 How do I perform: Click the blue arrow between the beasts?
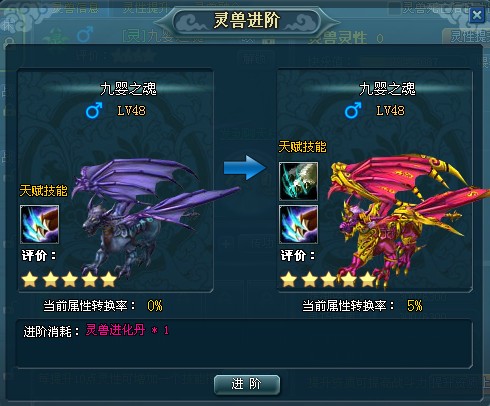(x=245, y=168)
